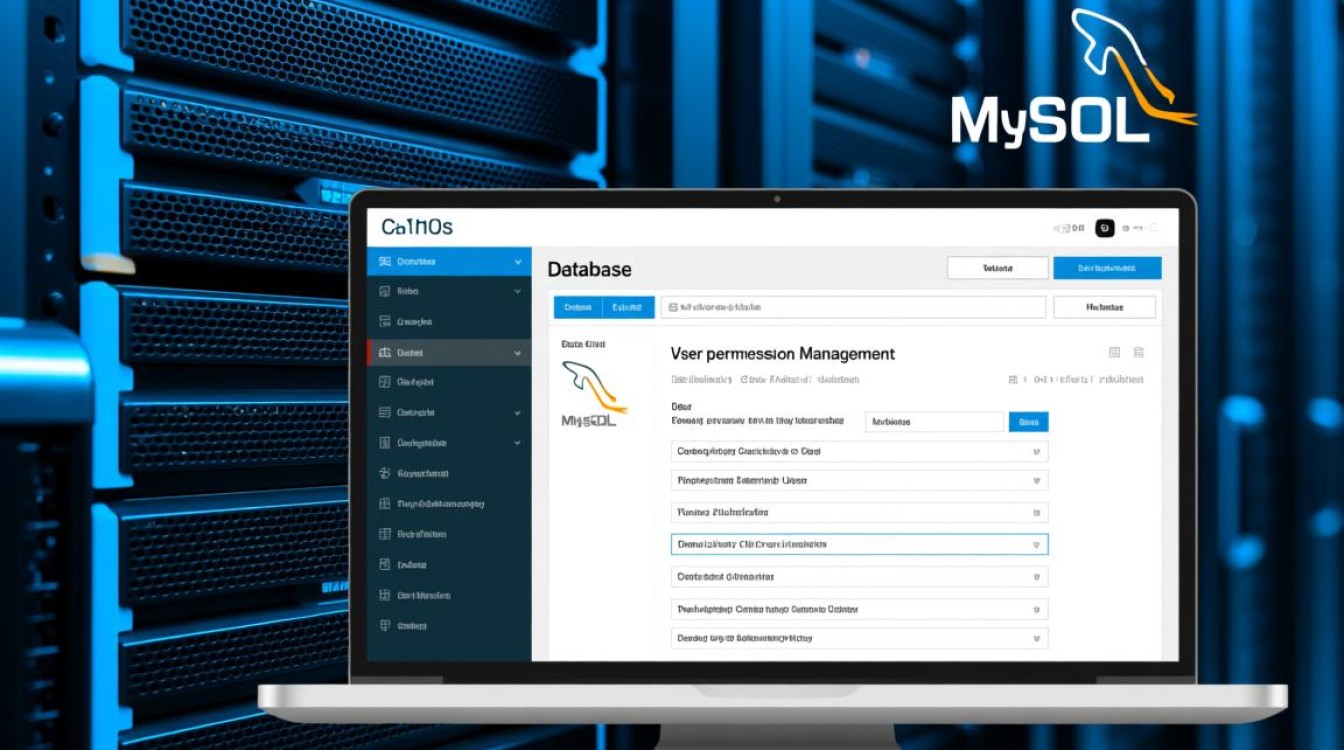This screenshot has width=1344, height=750.
Task: Click the small blue button beside the user input
Action: (x=1028, y=422)
